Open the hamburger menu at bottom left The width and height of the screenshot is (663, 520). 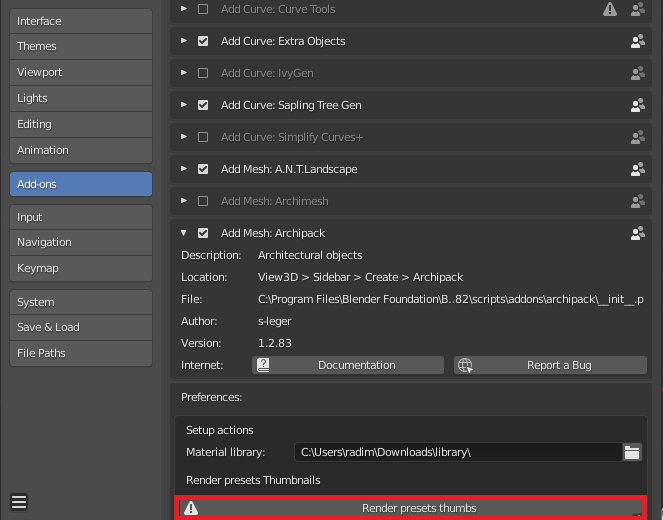20,502
